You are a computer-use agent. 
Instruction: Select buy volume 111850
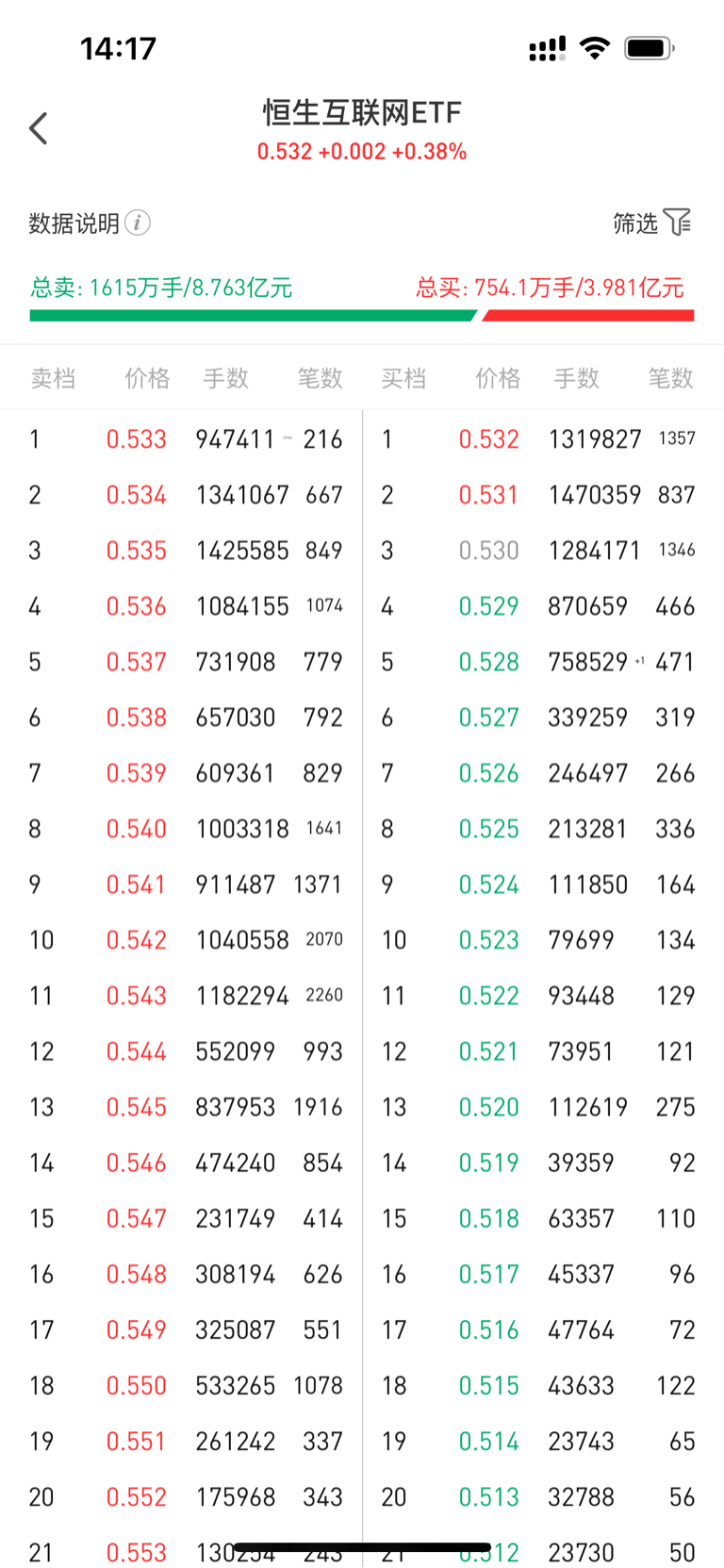[x=588, y=884]
